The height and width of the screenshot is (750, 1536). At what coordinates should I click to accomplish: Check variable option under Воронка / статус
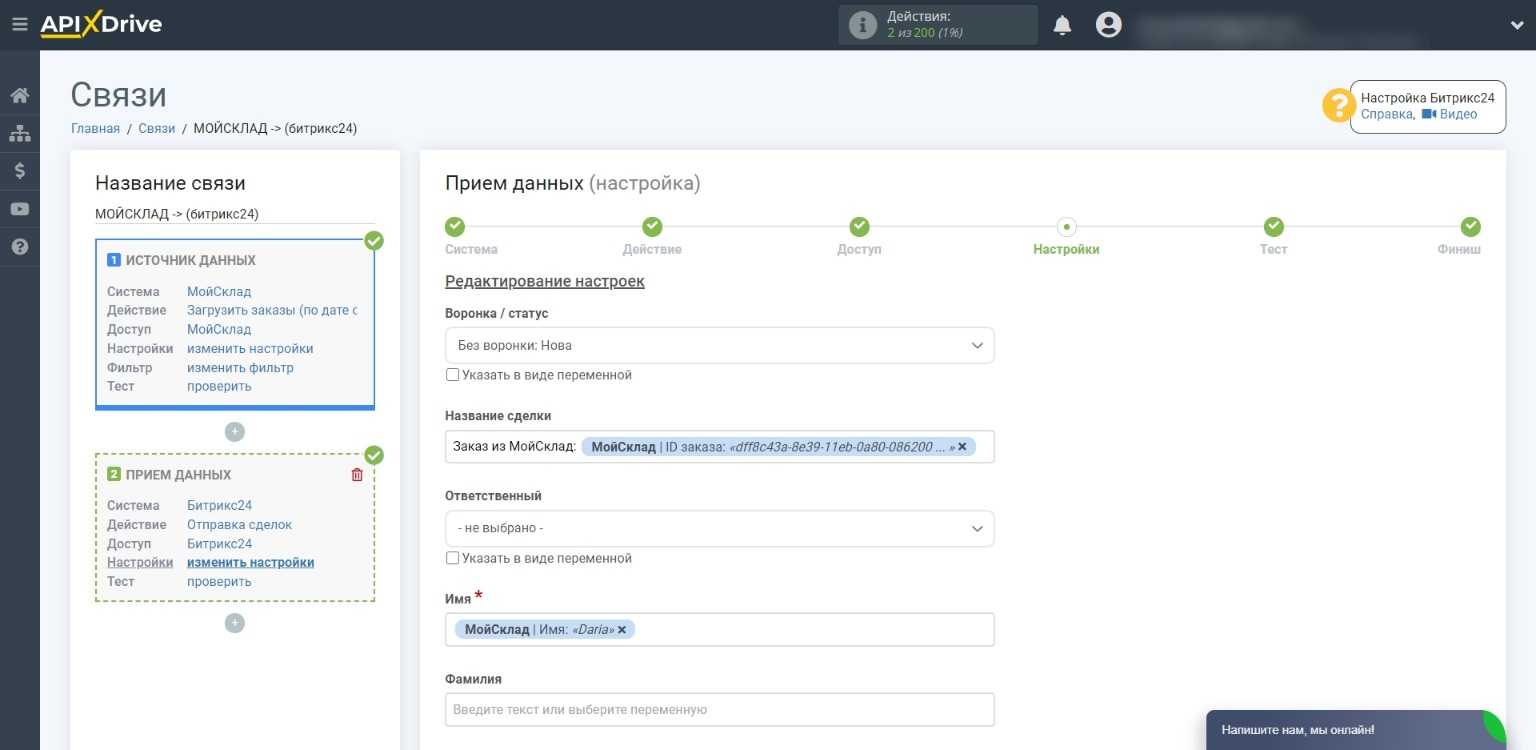coord(452,375)
